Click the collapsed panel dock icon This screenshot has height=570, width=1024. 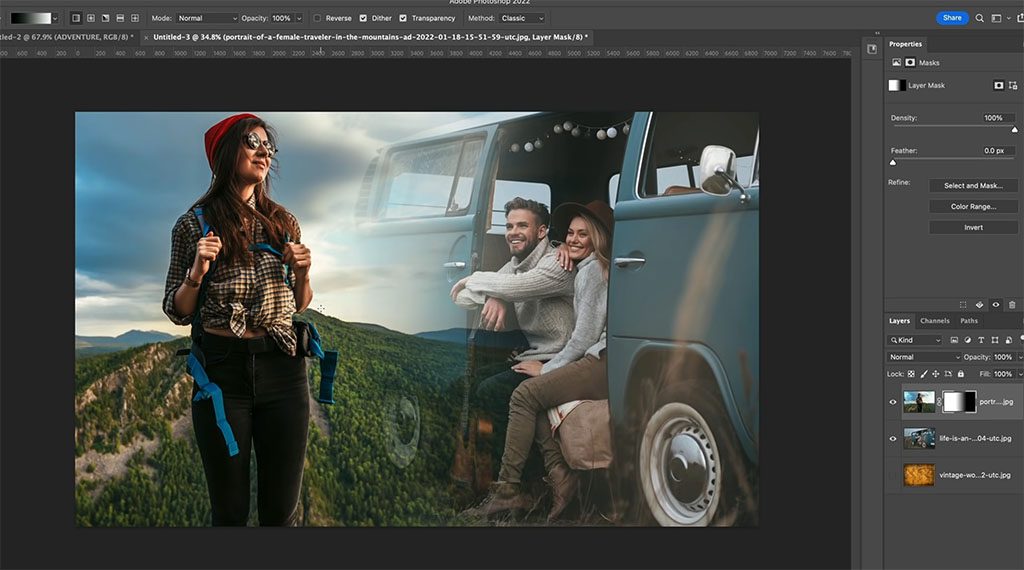pyautogui.click(x=872, y=49)
